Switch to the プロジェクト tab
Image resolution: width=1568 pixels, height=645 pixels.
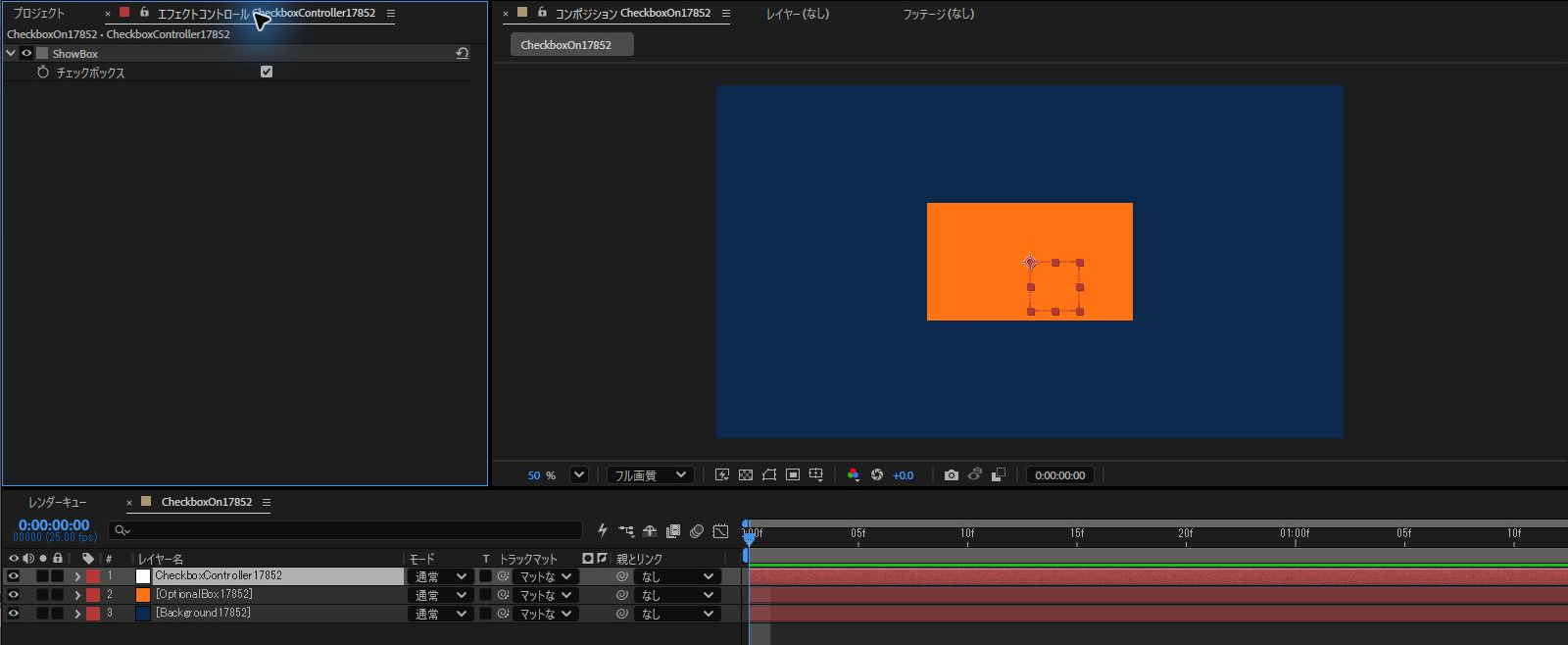point(39,13)
